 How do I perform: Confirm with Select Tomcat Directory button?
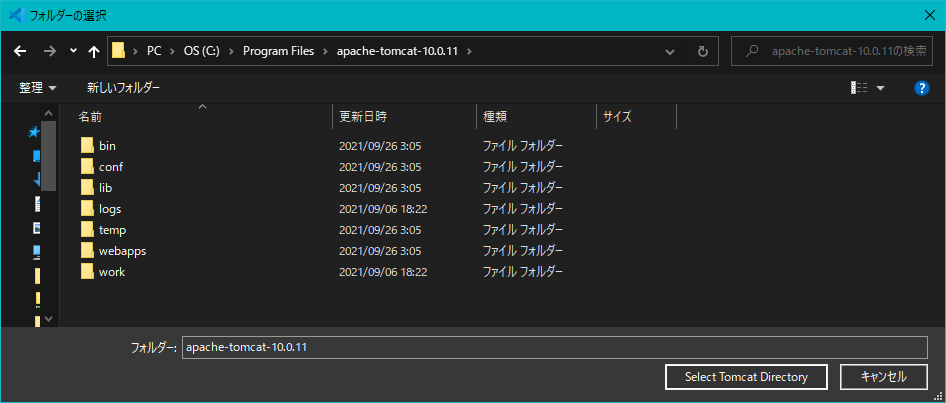point(746,377)
